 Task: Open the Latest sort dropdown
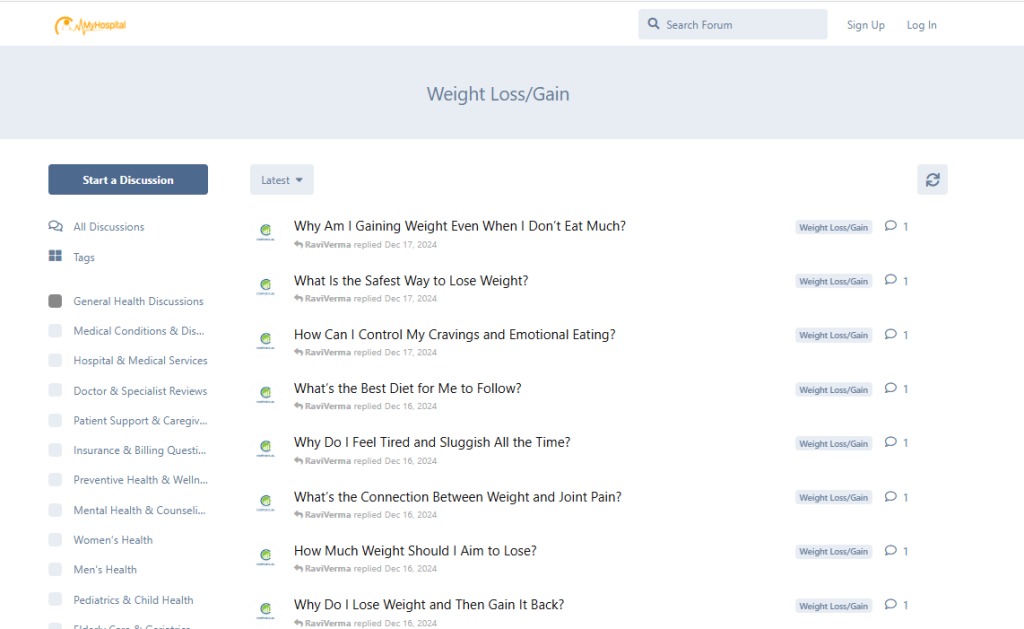[281, 180]
